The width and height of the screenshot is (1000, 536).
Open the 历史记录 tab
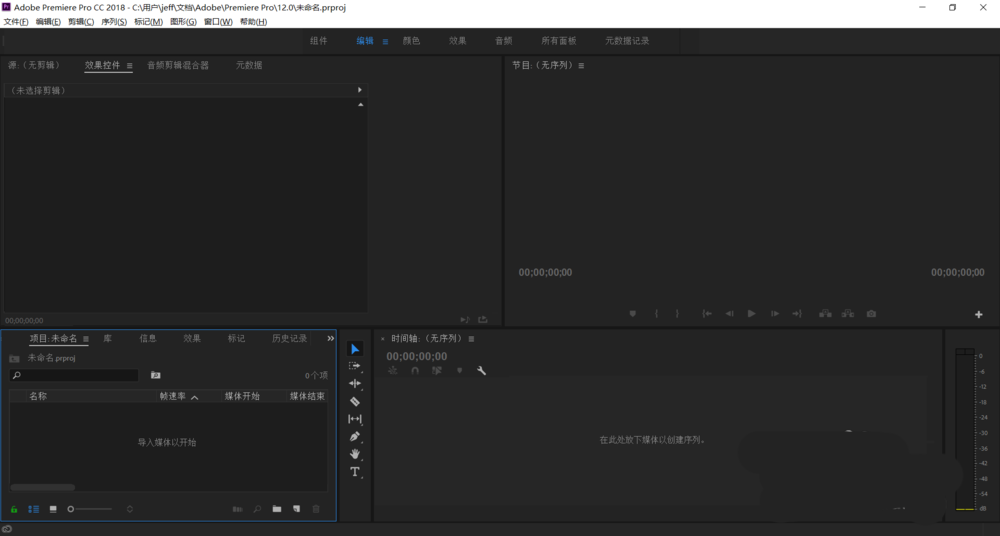pos(290,338)
